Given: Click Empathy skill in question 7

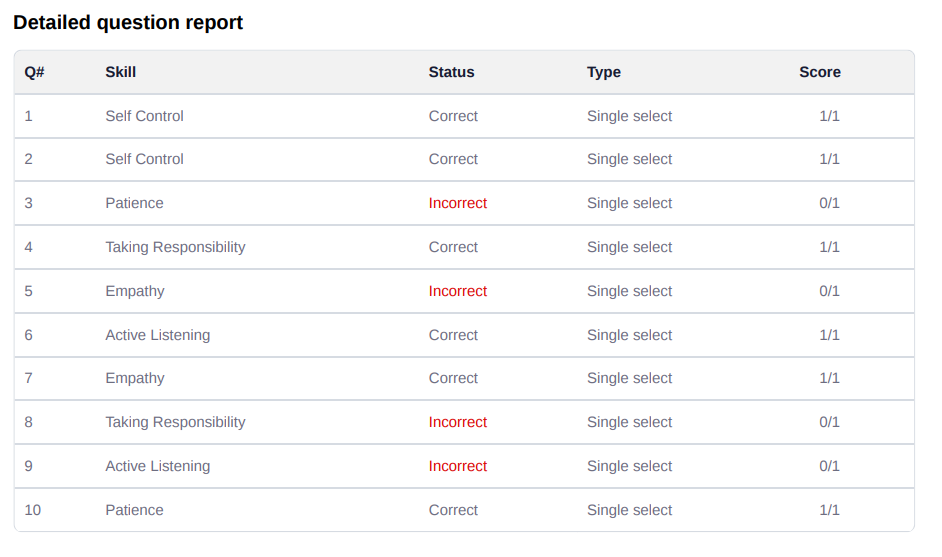Looking at the screenshot, I should tap(135, 378).
